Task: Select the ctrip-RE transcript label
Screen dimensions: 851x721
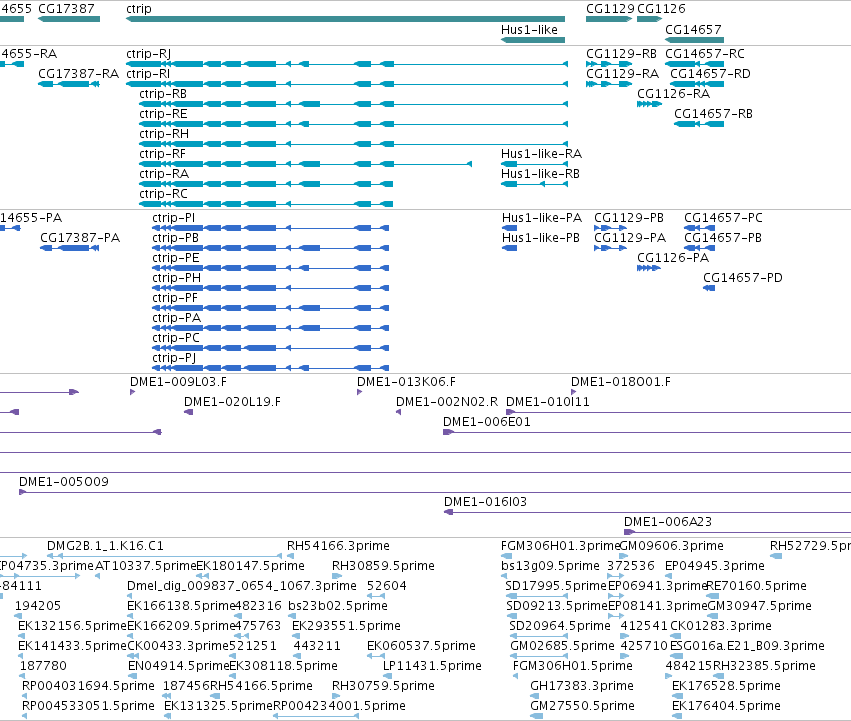Action: [x=163, y=114]
